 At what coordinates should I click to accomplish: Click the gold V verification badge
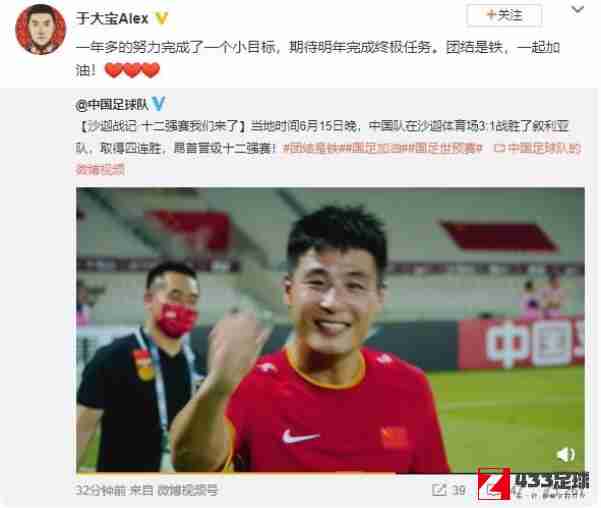tap(161, 18)
